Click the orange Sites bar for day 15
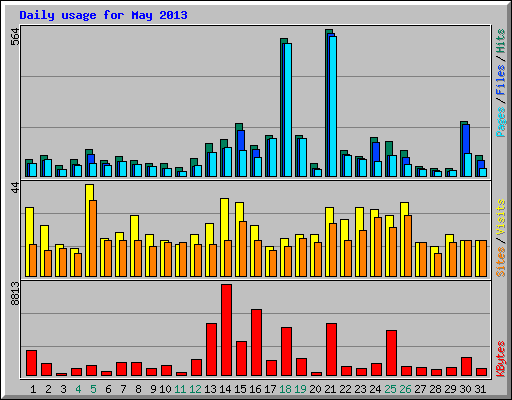 pos(243,249)
